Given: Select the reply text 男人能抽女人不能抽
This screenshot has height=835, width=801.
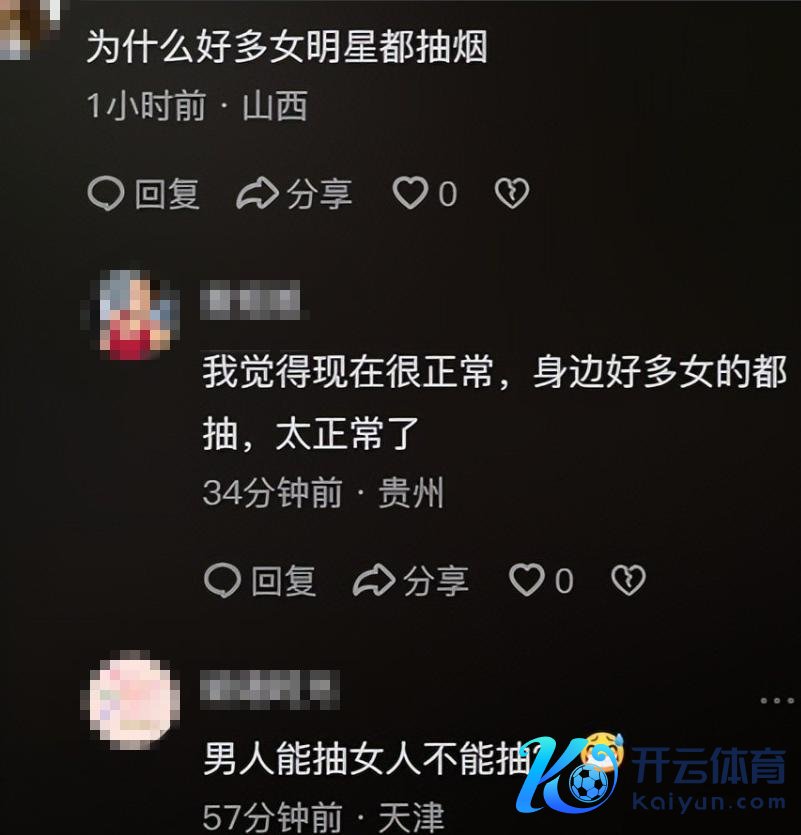Looking at the screenshot, I should coord(367,758).
